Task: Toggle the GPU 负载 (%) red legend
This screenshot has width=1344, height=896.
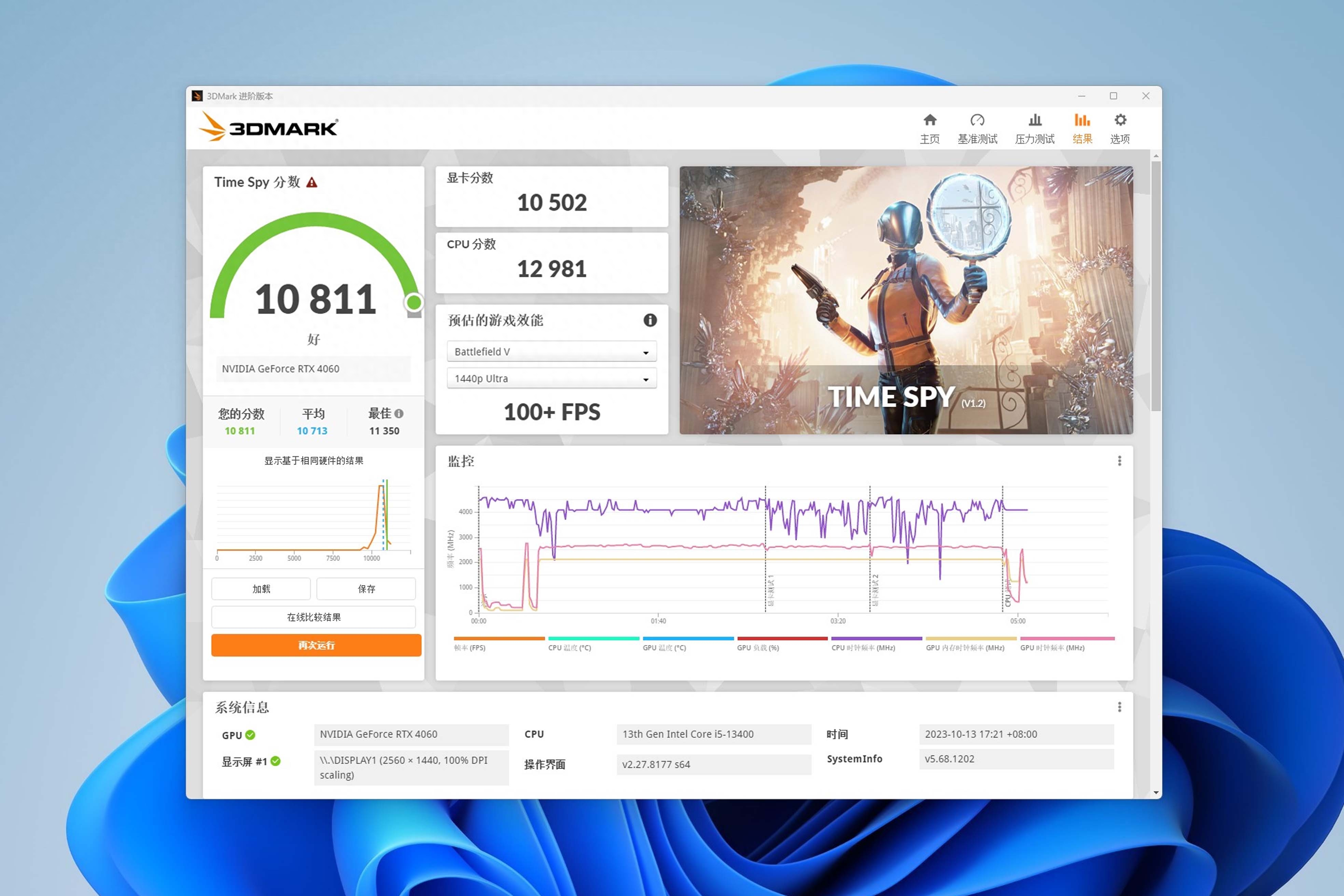Action: [x=782, y=643]
